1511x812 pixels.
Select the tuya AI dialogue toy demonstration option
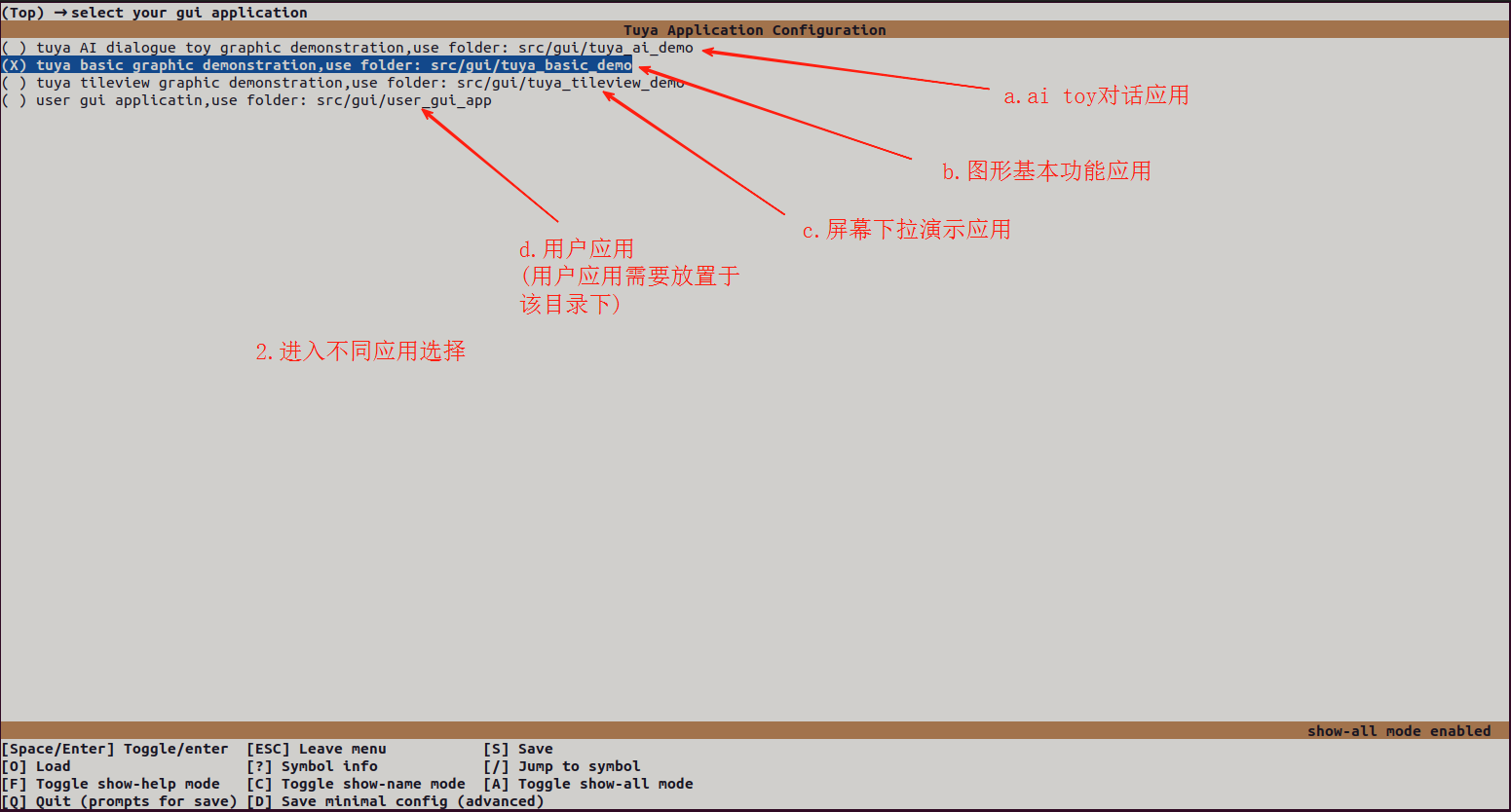348,48
